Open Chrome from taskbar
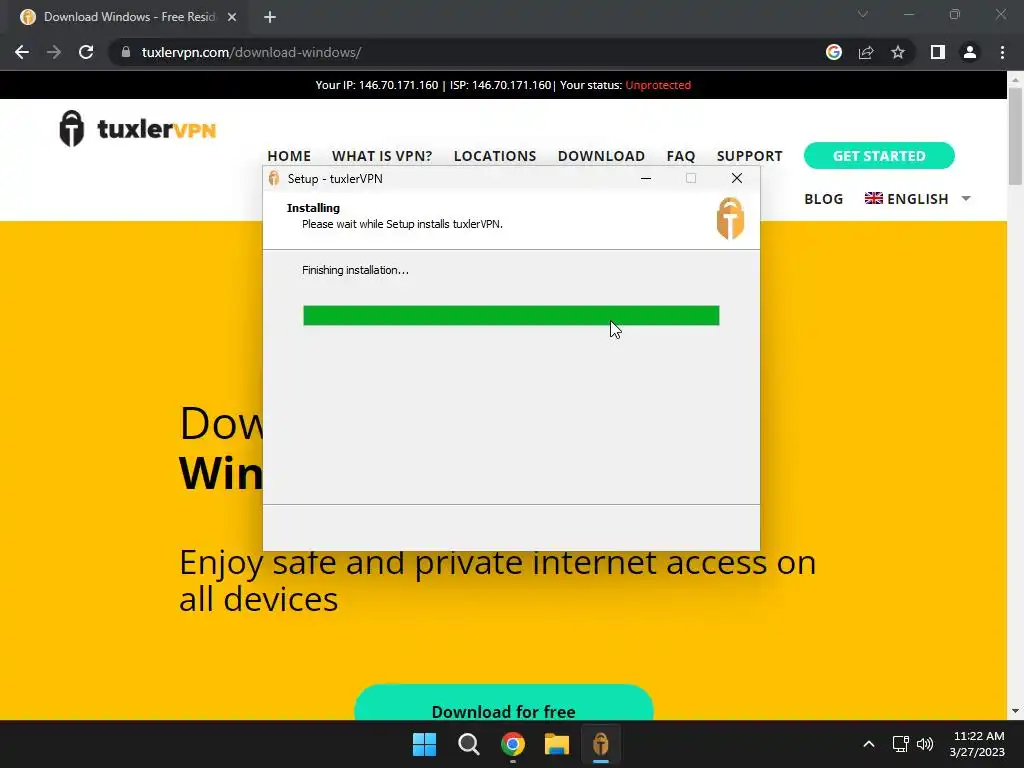The height and width of the screenshot is (768, 1024). coord(513,744)
